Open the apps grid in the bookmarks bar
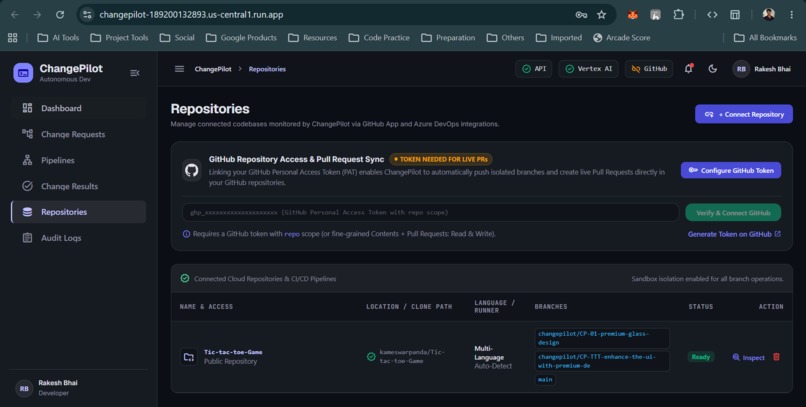The height and width of the screenshot is (407, 806). pyautogui.click(x=13, y=38)
